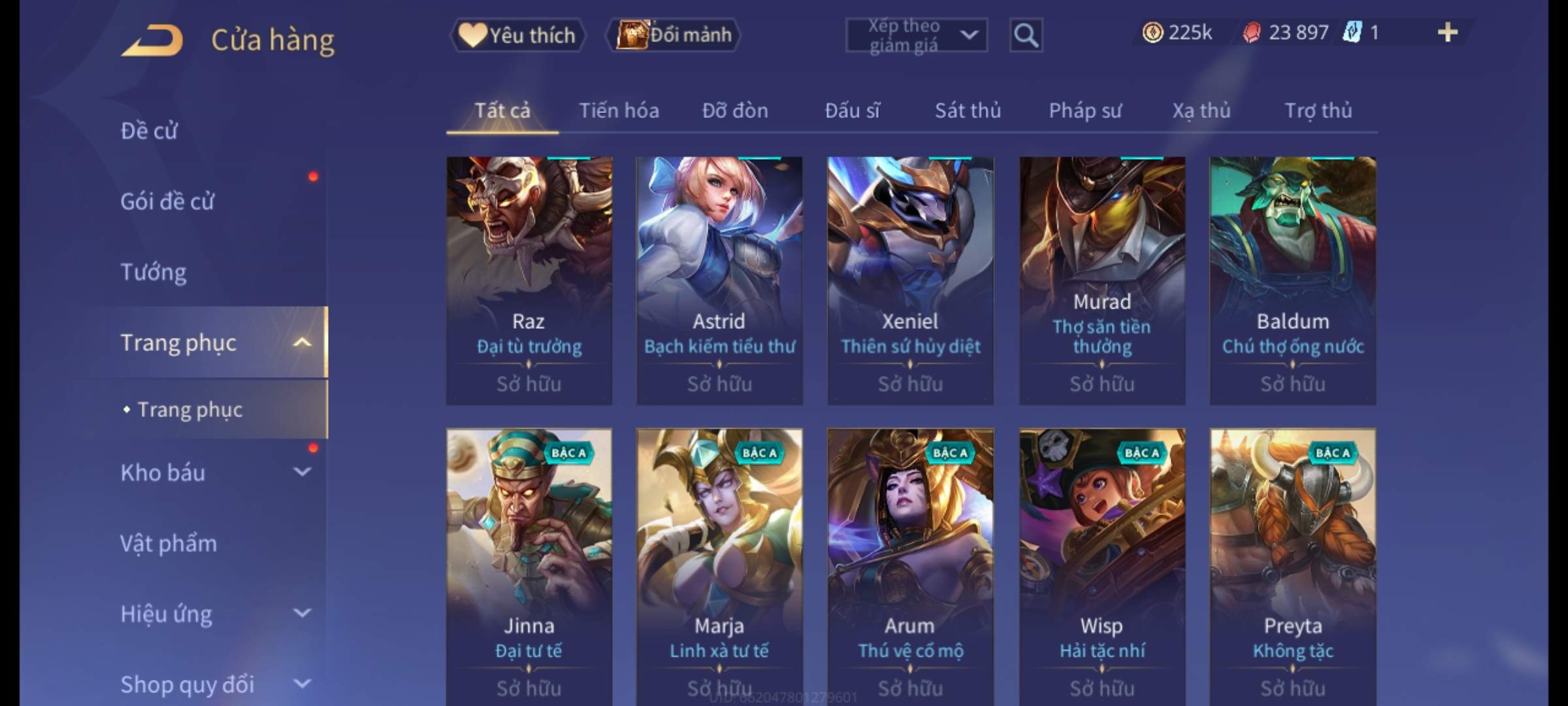
Task: Tap the back arrow icon
Action: click(152, 41)
